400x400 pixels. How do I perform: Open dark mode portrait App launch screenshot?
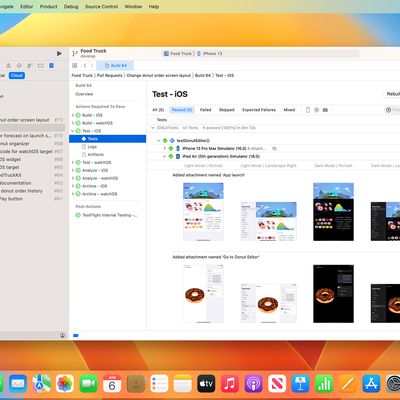pos(333,212)
